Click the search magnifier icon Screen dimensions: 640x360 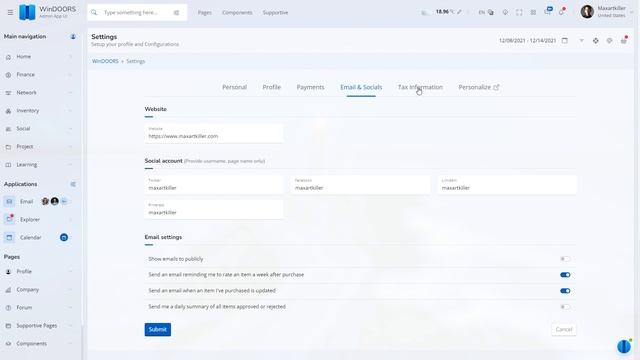(x=94, y=13)
